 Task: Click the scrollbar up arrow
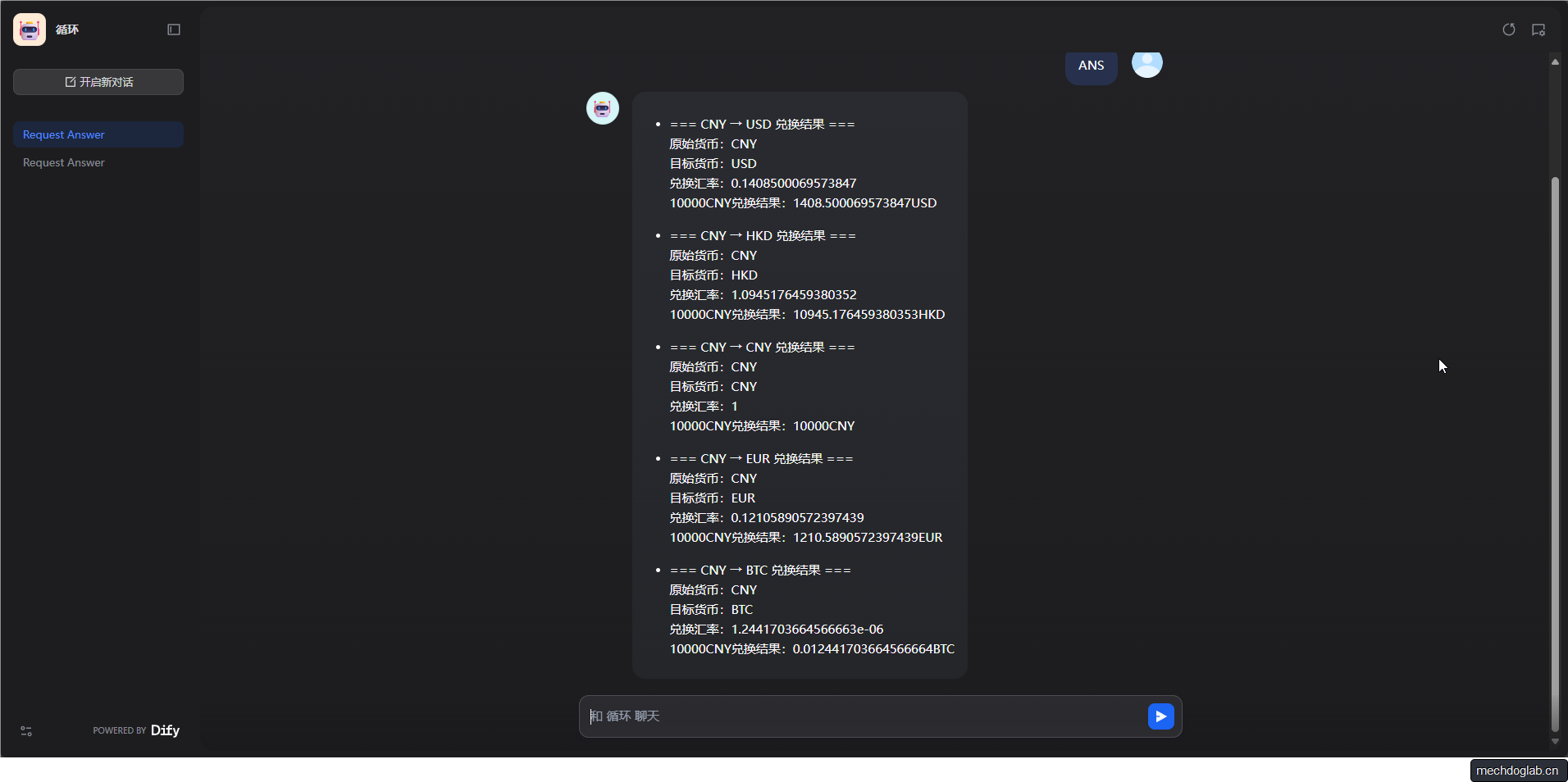1555,61
